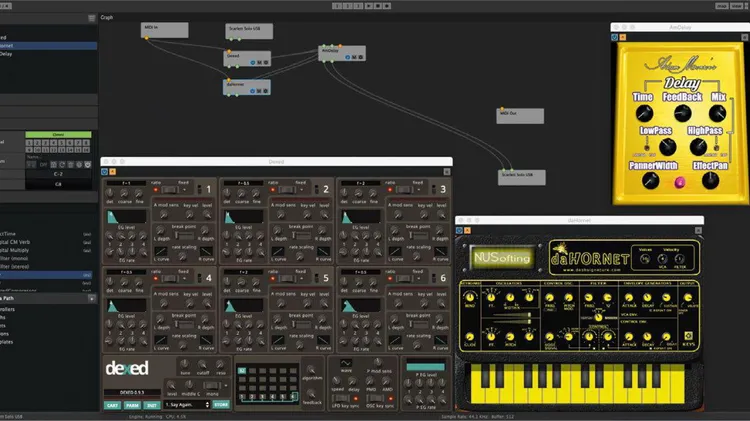Mute the daHornet graph node
750x421 pixels.
pyautogui.click(x=259, y=91)
